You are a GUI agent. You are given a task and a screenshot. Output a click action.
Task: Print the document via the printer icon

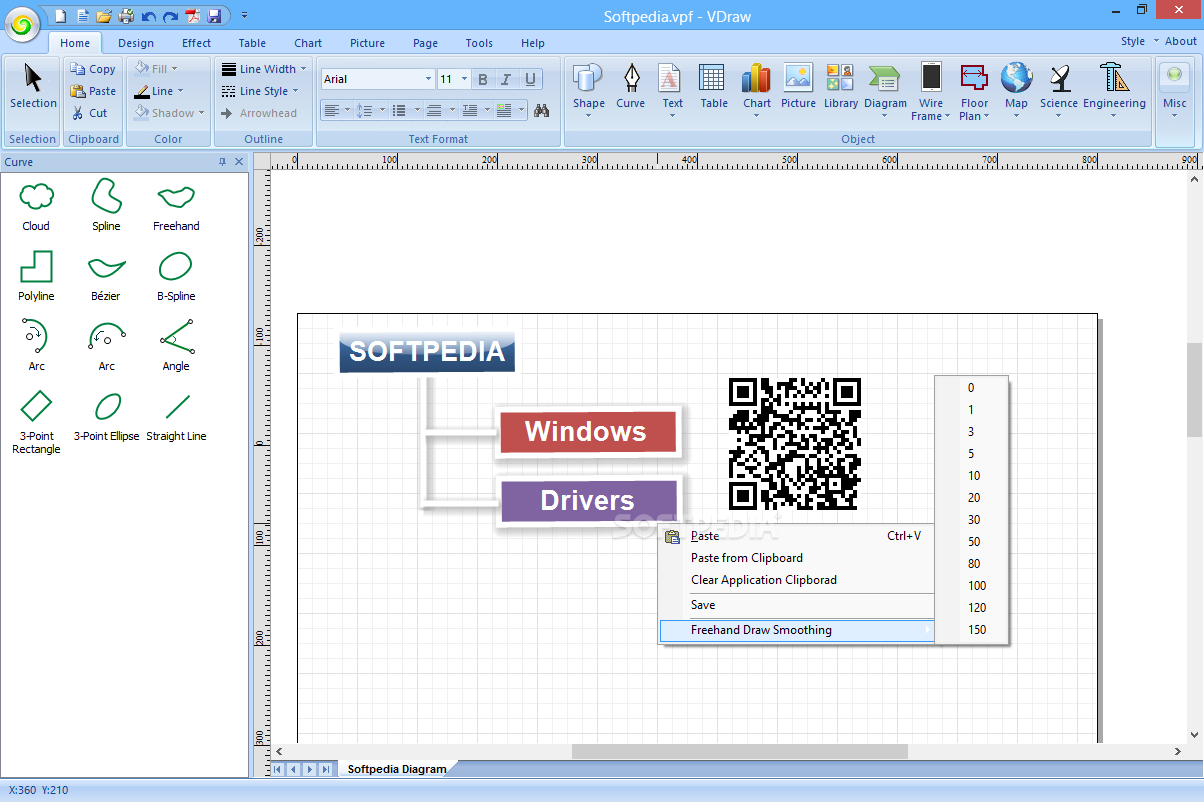coord(126,16)
